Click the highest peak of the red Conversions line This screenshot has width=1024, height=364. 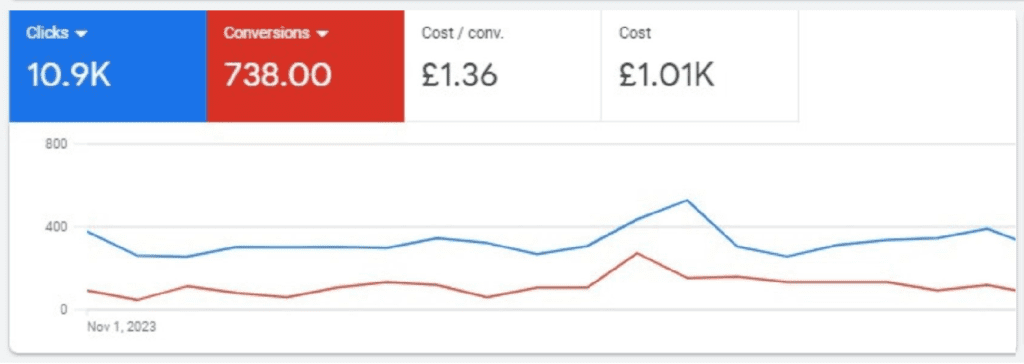637,253
